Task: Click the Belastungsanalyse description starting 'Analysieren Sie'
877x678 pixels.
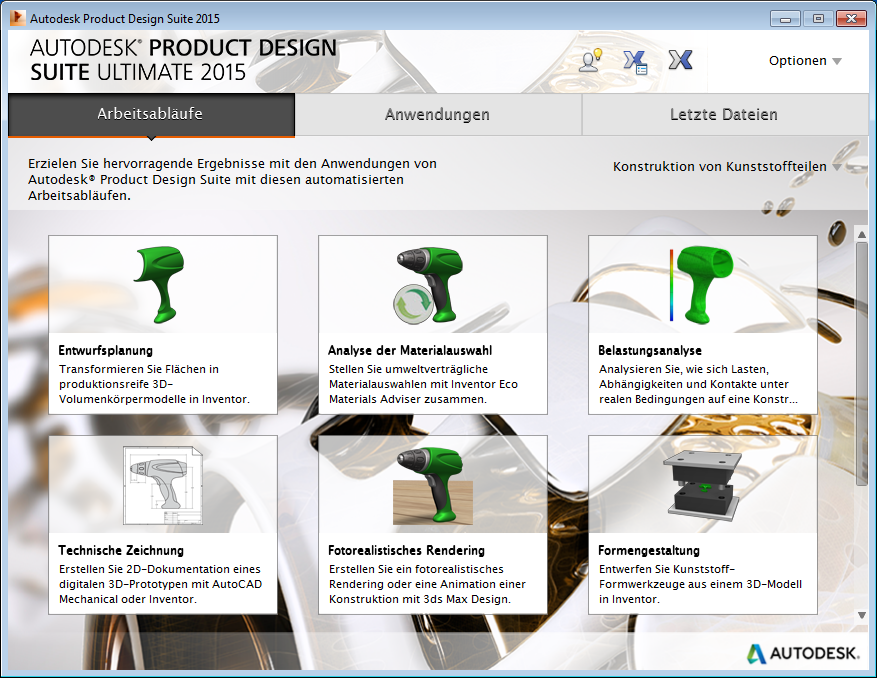Action: pos(697,384)
